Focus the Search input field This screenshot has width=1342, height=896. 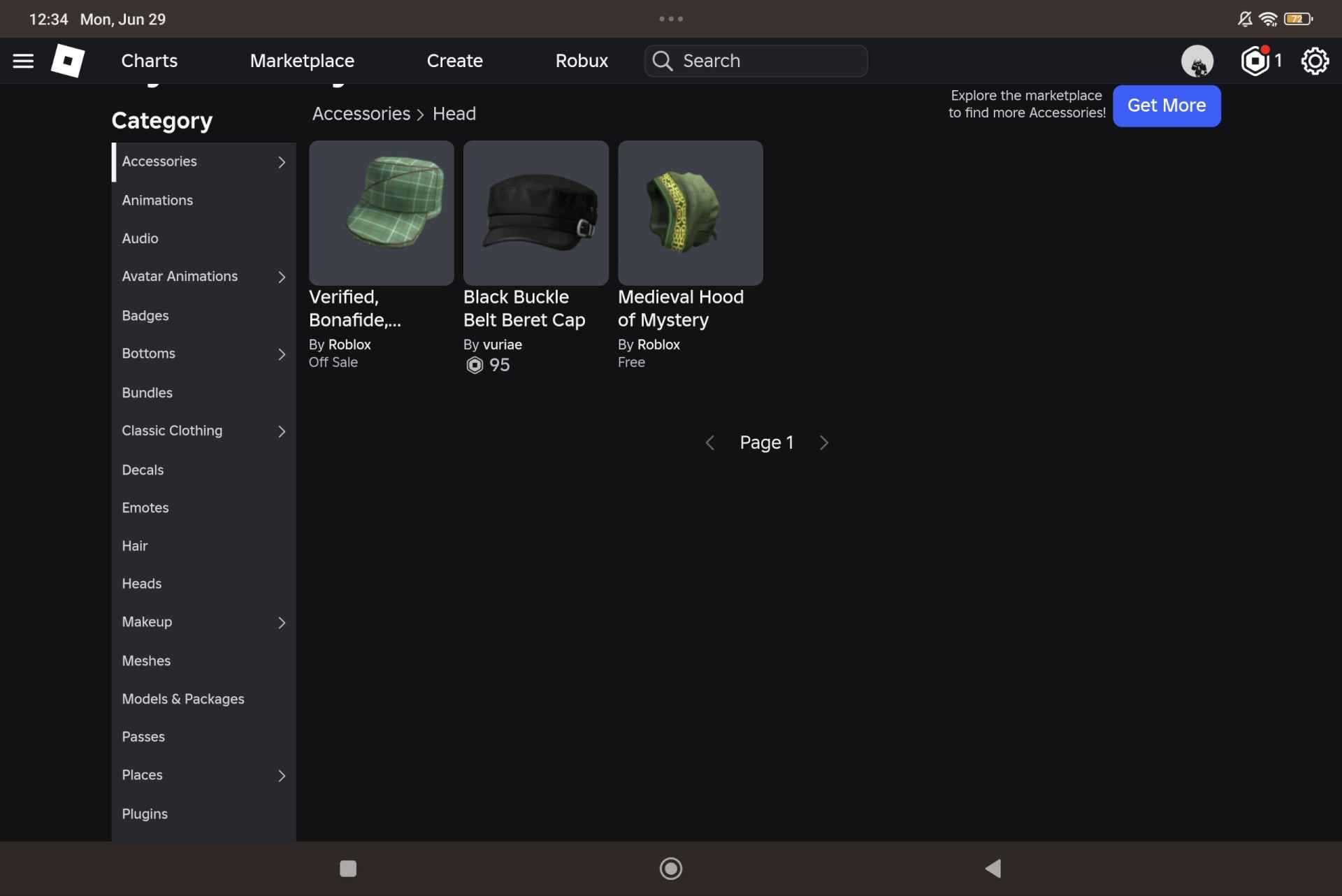point(756,61)
